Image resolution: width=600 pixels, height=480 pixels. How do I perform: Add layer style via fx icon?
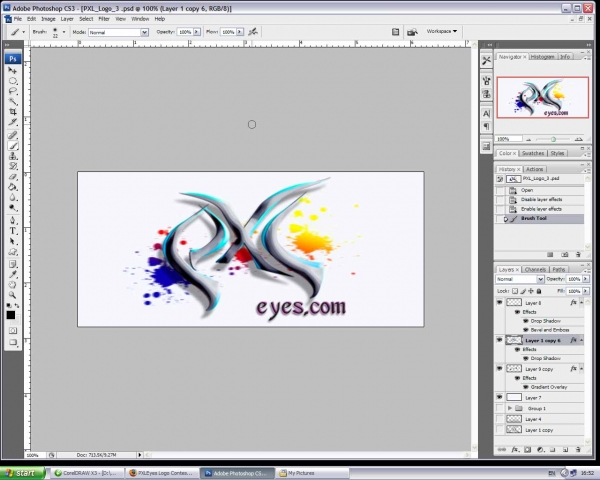515,449
